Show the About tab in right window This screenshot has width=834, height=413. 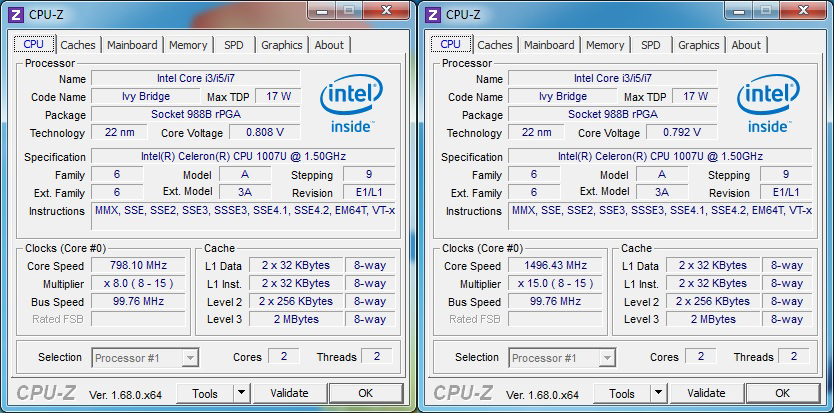[746, 45]
